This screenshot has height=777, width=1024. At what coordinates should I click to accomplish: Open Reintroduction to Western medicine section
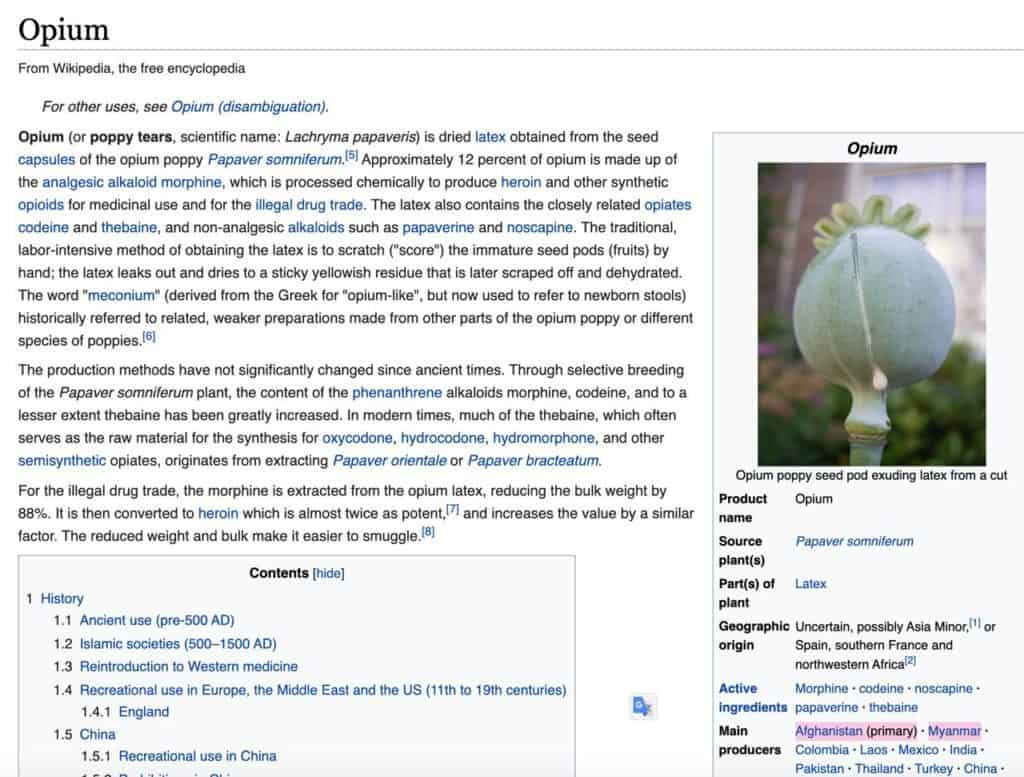coord(188,666)
